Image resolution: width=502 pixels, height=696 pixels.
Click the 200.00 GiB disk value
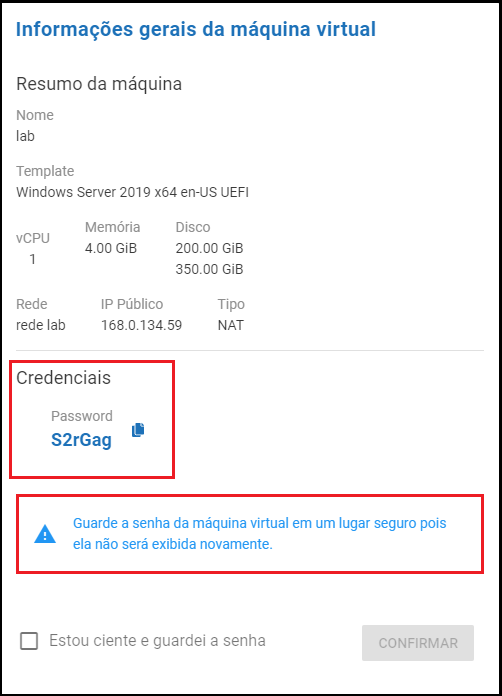209,248
